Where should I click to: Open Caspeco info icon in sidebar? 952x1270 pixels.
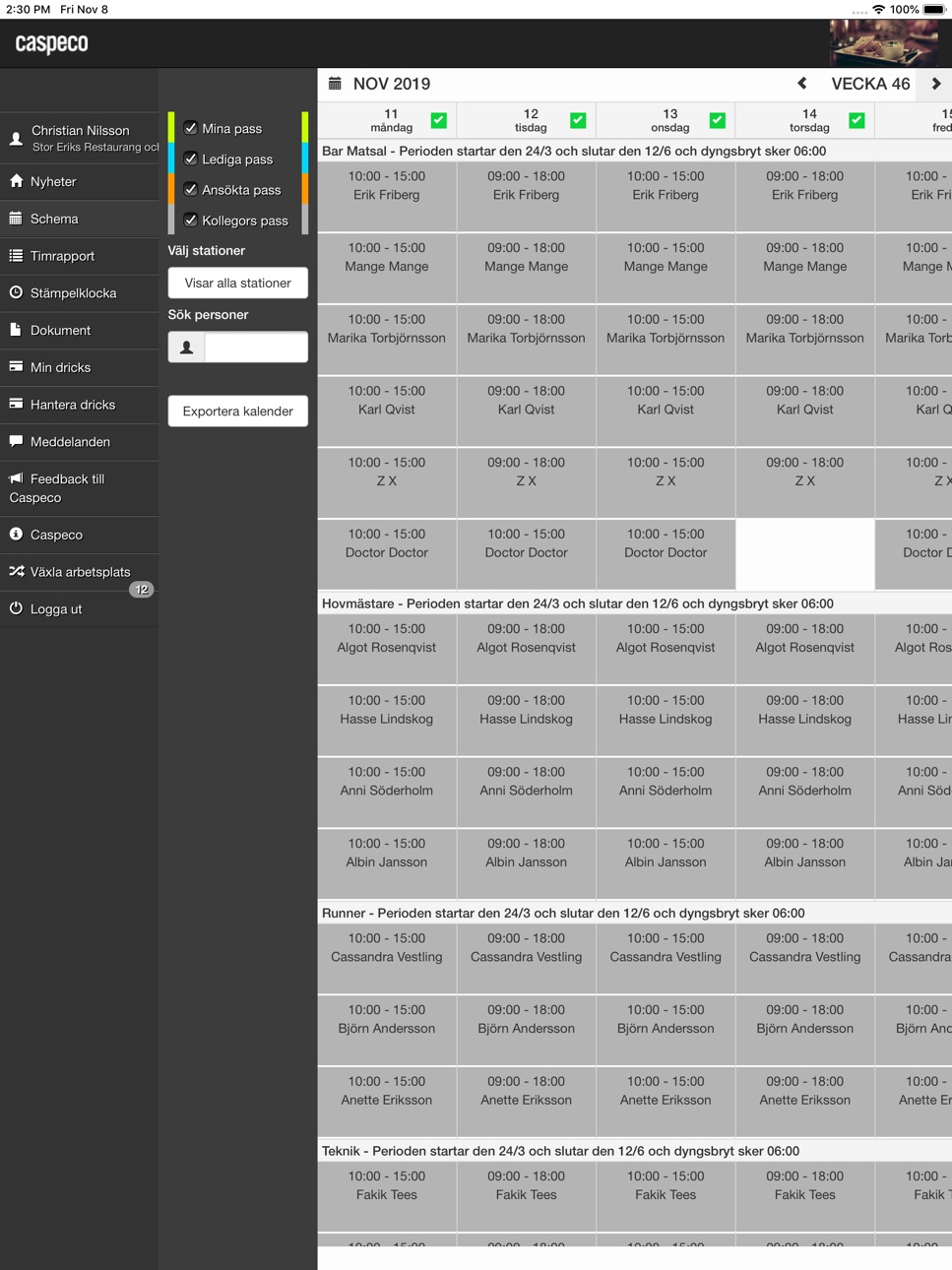(16, 534)
